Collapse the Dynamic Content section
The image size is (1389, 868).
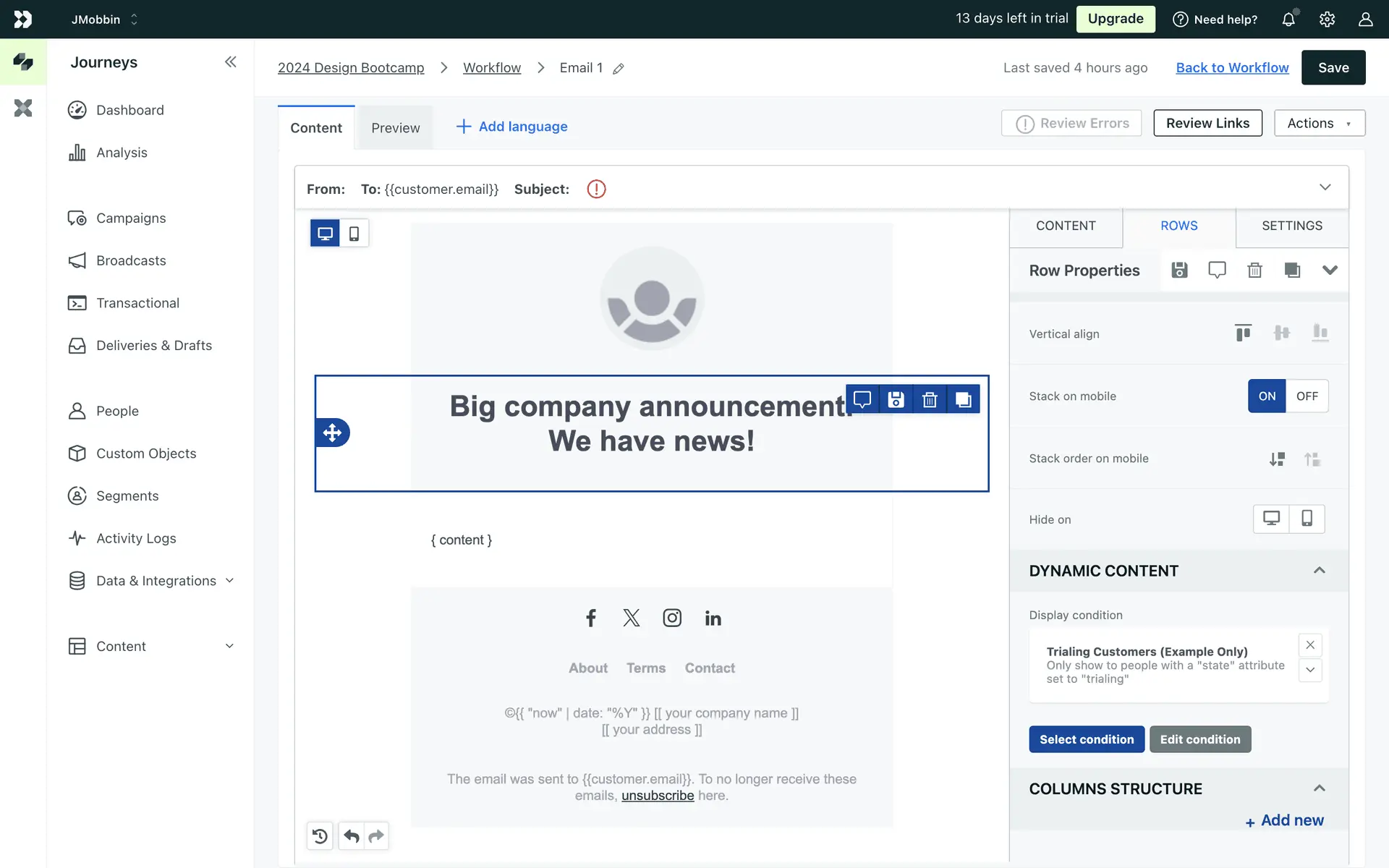click(x=1319, y=571)
